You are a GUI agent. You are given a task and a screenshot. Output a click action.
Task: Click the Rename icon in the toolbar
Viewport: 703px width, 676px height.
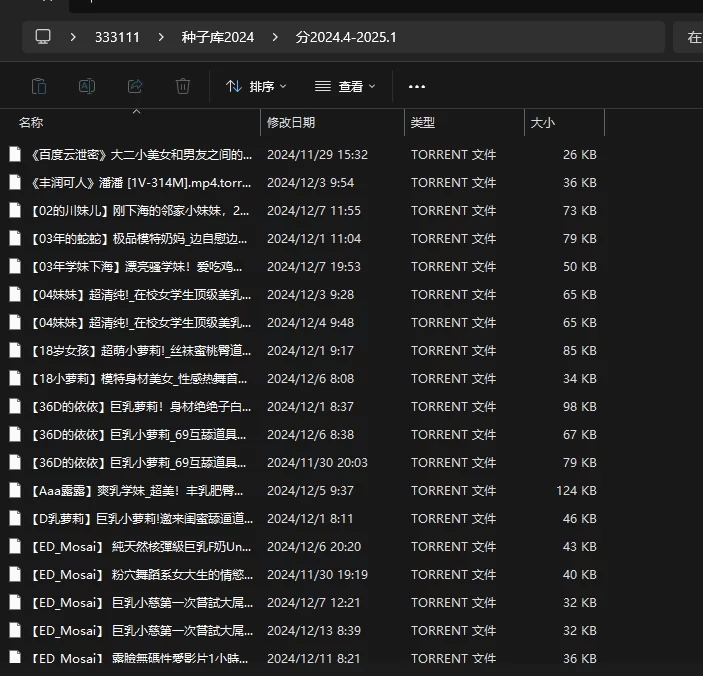[x=87, y=86]
